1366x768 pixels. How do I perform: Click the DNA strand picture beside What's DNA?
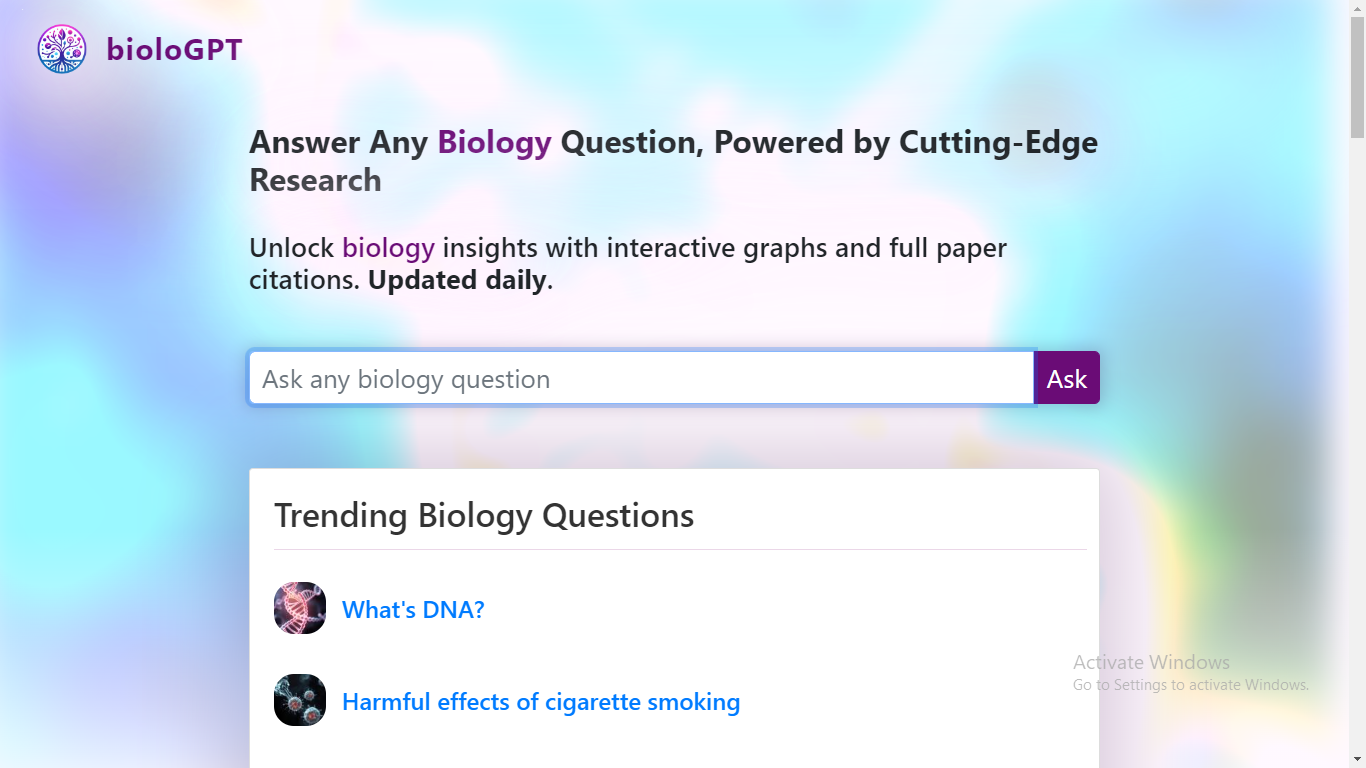point(299,608)
